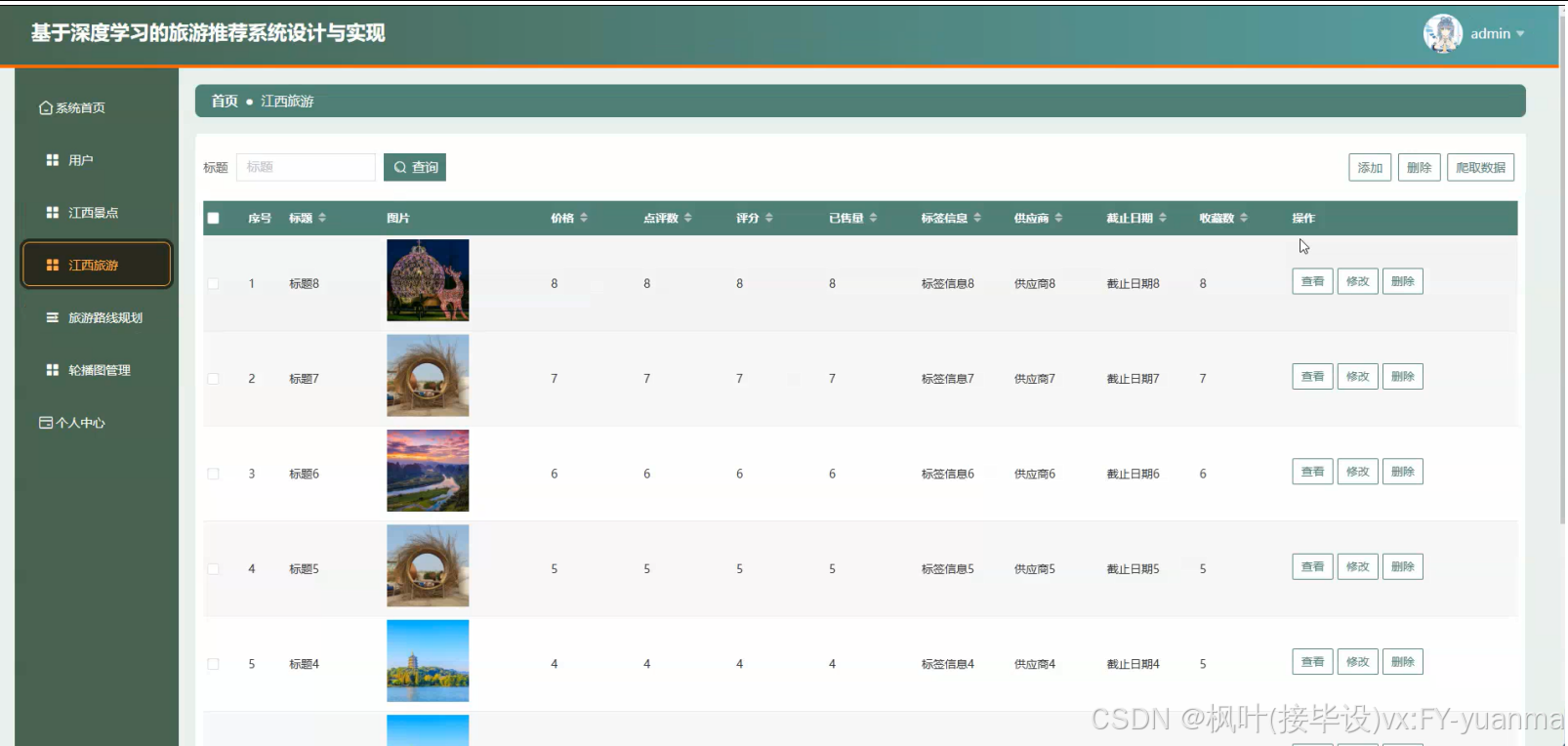Click the admin avatar picture
Image resolution: width=1568 pixels, height=746 pixels.
coord(1442,33)
